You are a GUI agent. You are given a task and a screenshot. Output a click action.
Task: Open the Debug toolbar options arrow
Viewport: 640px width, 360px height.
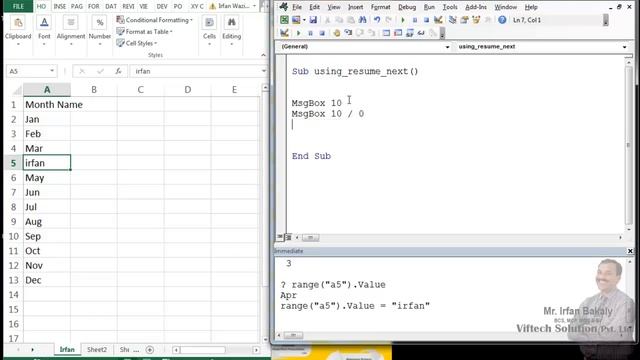pyautogui.click(x=442, y=33)
